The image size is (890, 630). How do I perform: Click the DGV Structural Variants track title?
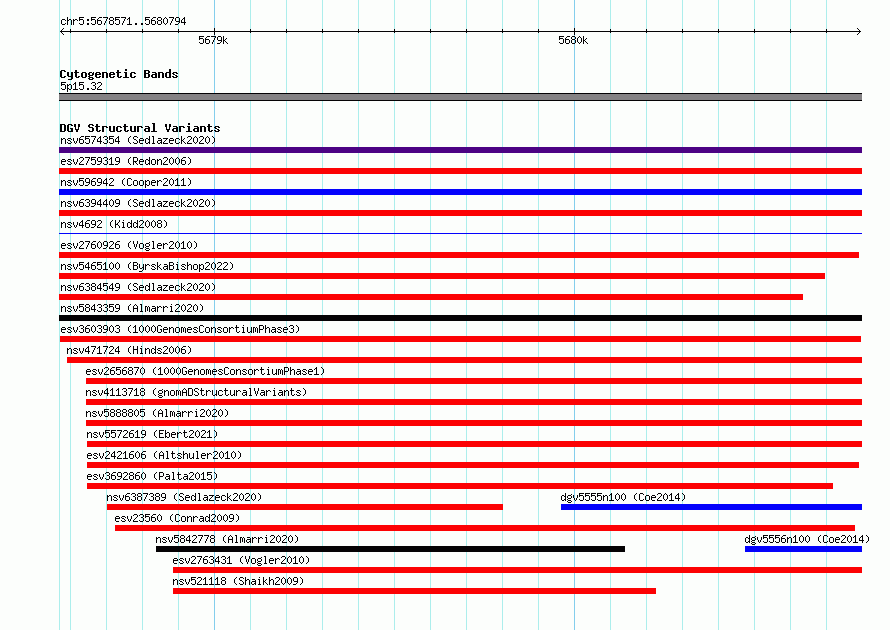click(140, 128)
